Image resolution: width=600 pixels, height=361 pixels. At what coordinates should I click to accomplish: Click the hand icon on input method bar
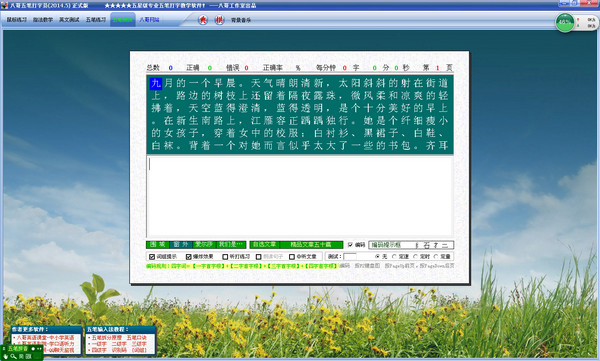tap(6, 356)
